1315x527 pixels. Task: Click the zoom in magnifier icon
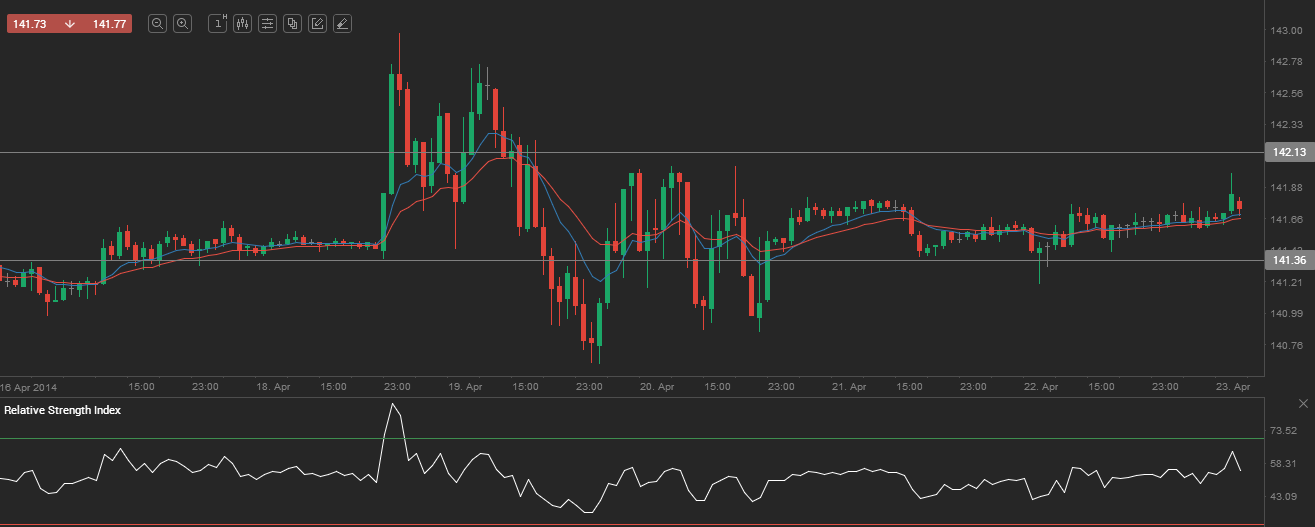(182, 24)
